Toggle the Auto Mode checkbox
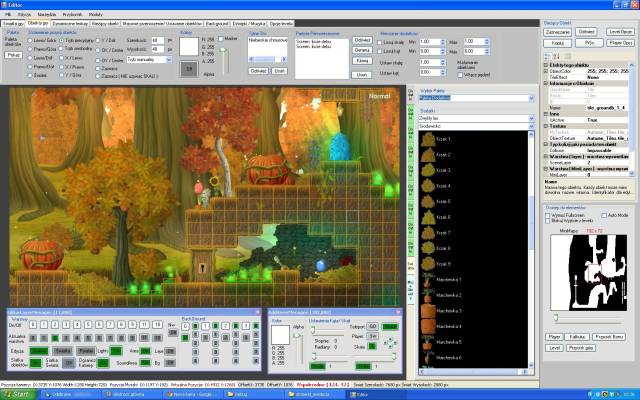The height and width of the screenshot is (400, 640). (604, 215)
